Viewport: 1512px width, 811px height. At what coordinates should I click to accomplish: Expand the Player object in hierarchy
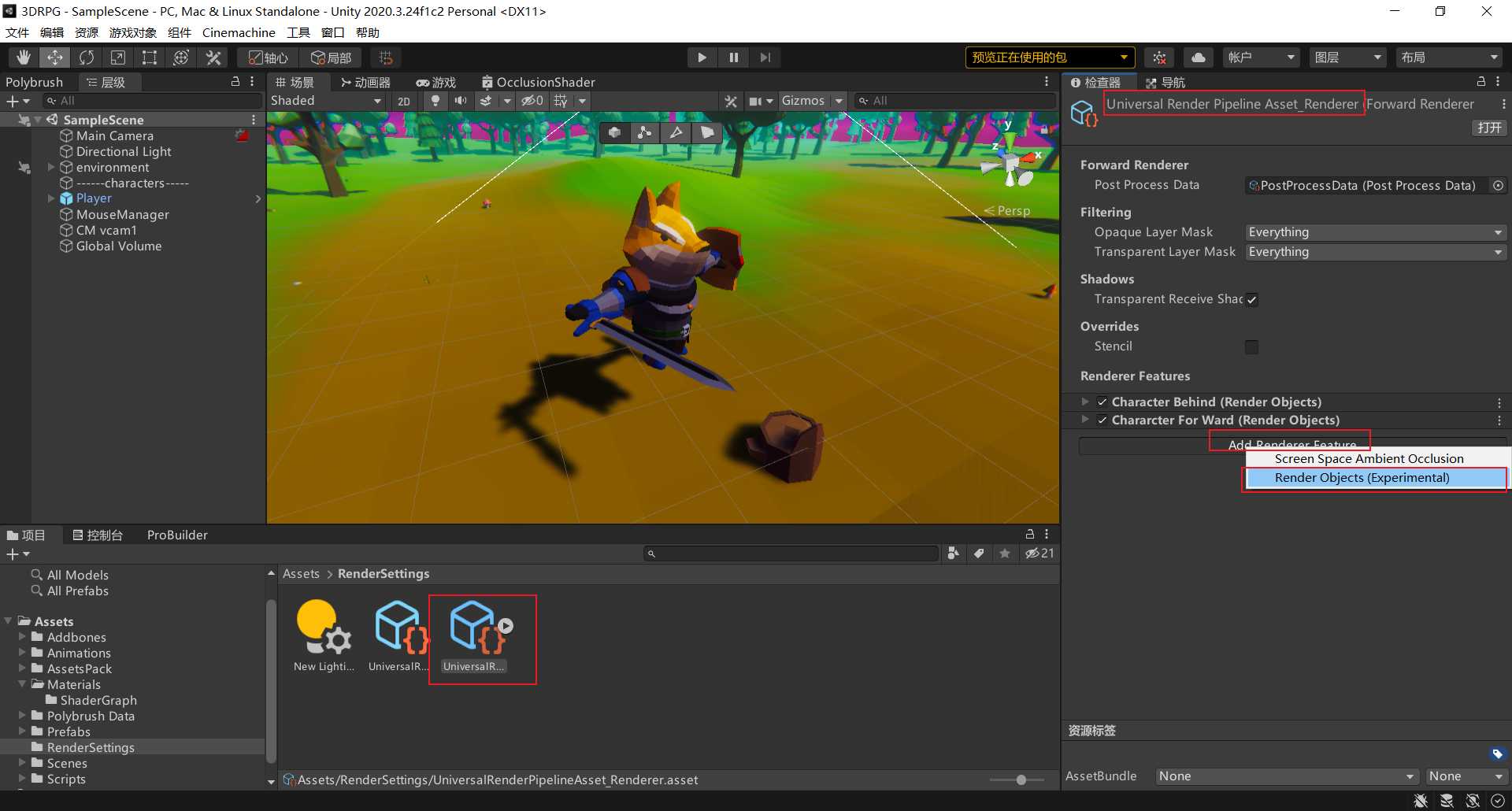pos(51,198)
